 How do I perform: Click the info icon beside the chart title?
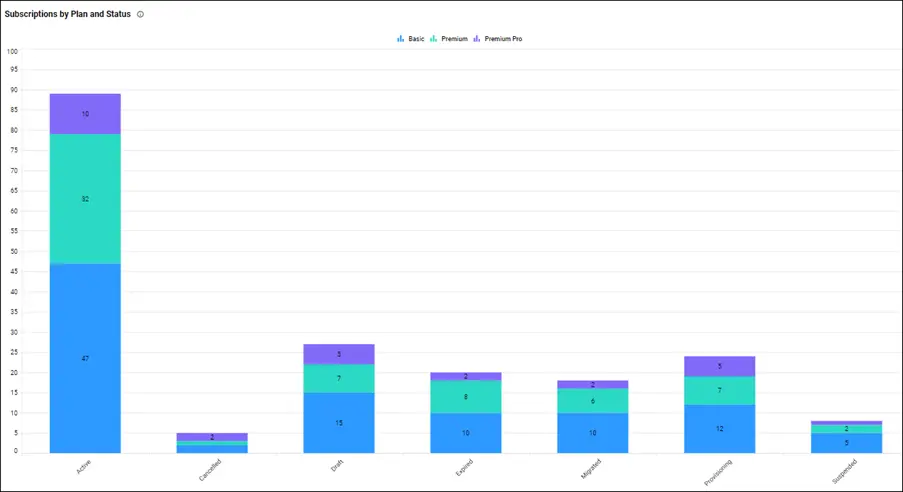[140, 14]
